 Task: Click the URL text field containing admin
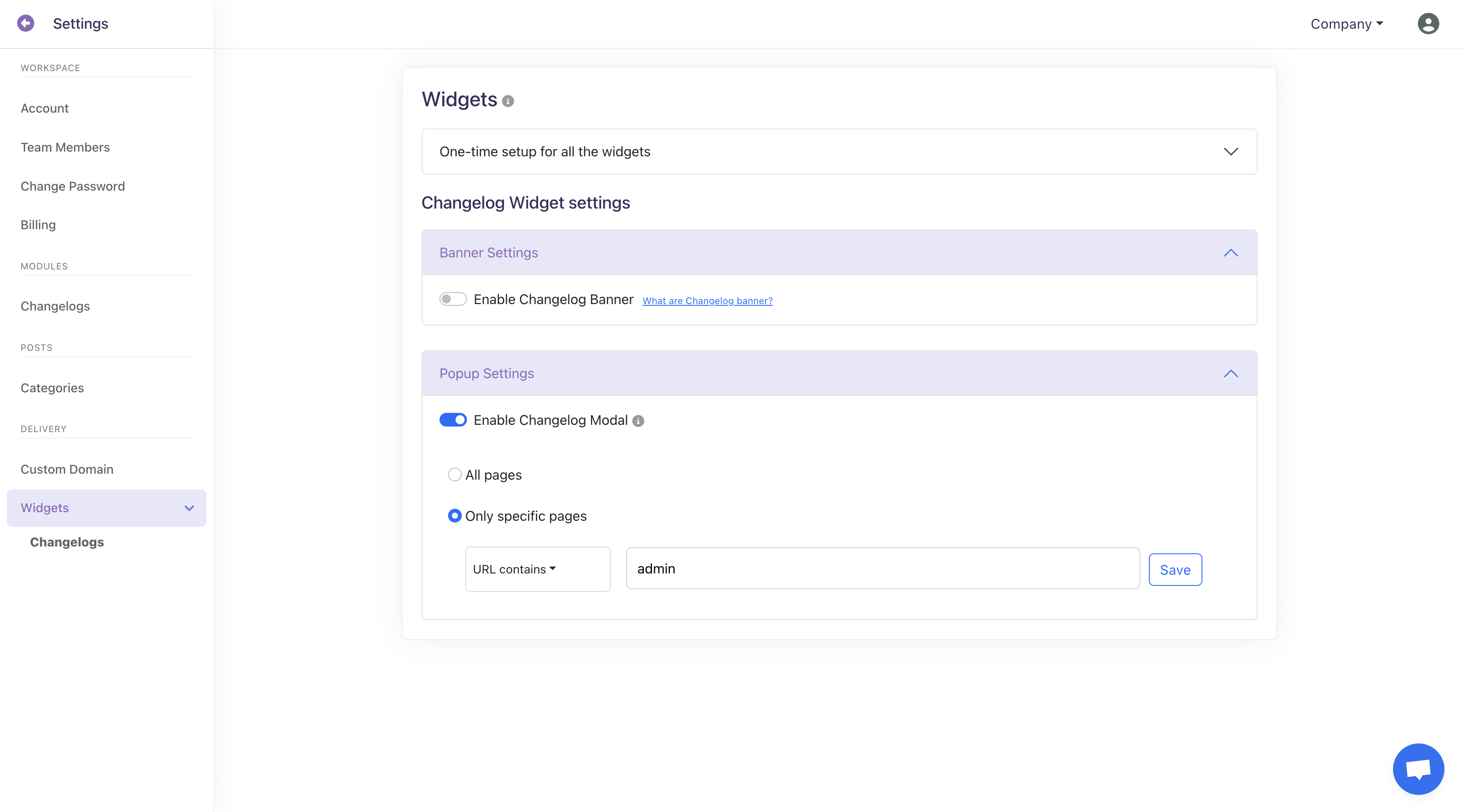pos(882,569)
